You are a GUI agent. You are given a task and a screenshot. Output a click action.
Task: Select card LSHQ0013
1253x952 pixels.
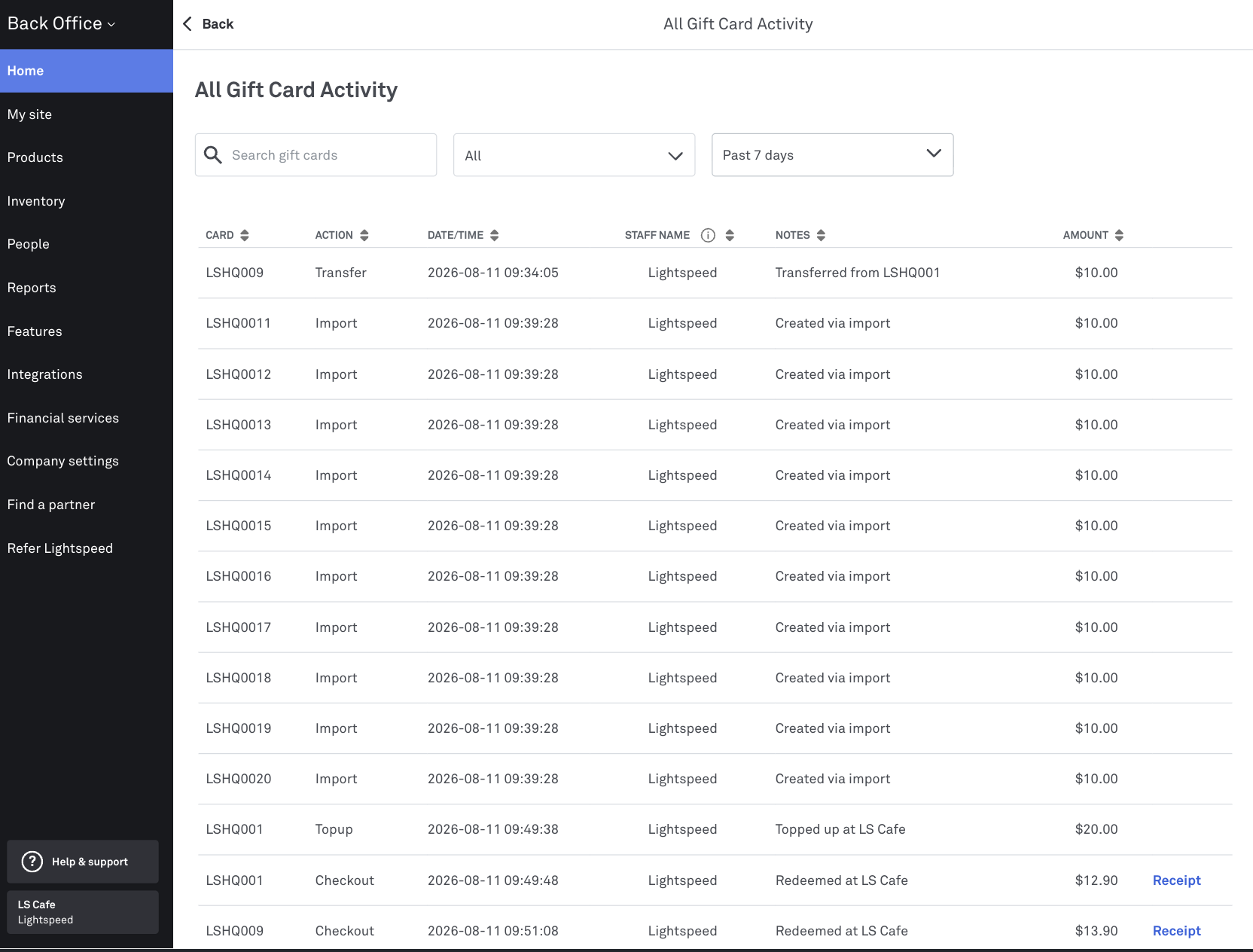(238, 425)
